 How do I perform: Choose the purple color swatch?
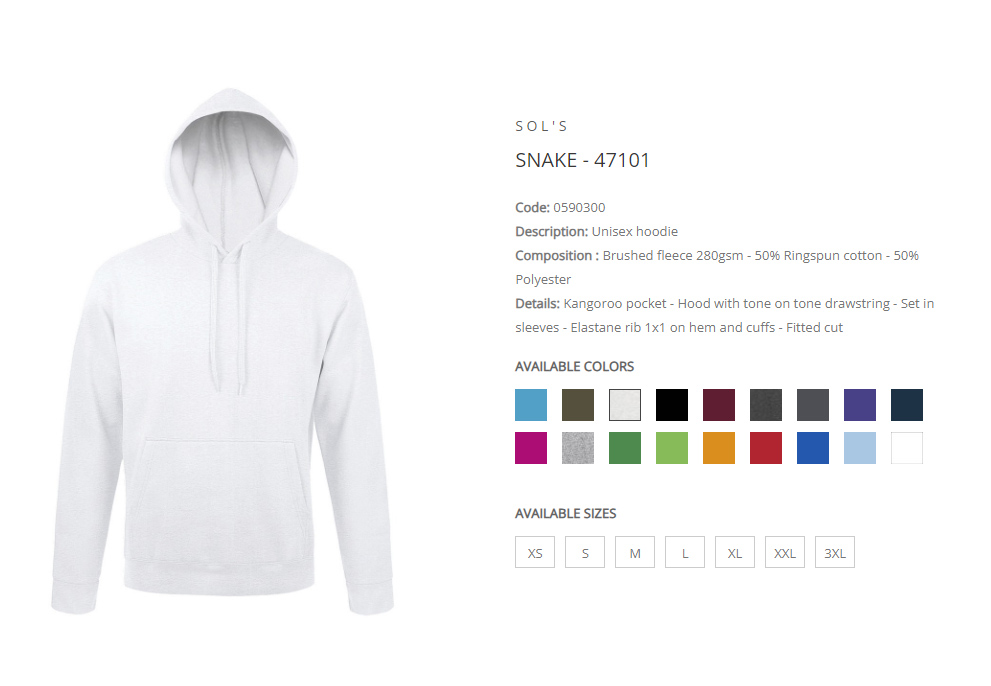pos(860,405)
